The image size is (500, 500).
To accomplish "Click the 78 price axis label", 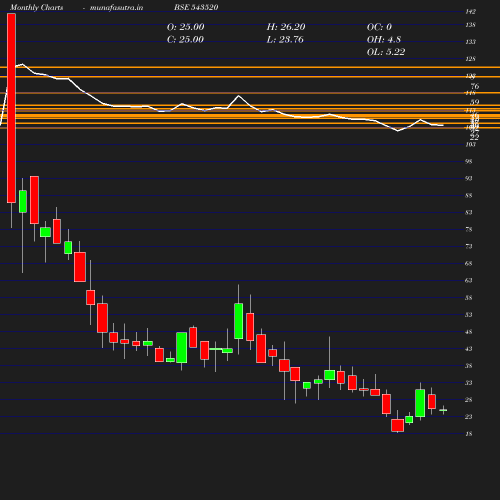I will 469,229.
